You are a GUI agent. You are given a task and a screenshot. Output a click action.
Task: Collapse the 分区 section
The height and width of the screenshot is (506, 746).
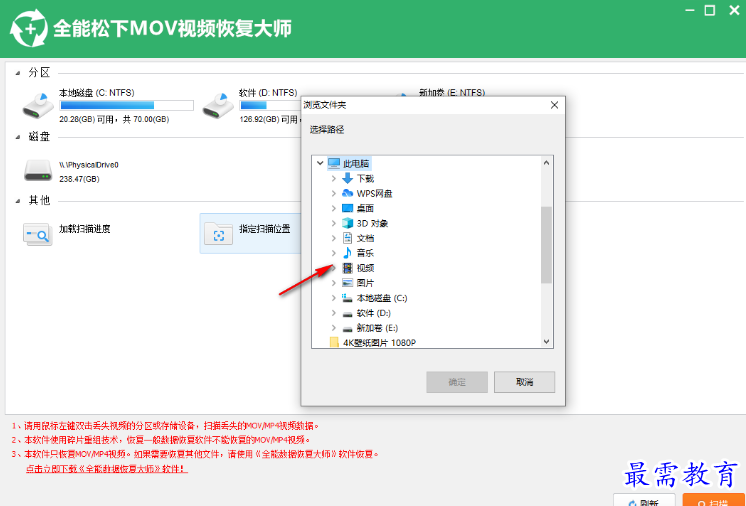pyautogui.click(x=18, y=73)
